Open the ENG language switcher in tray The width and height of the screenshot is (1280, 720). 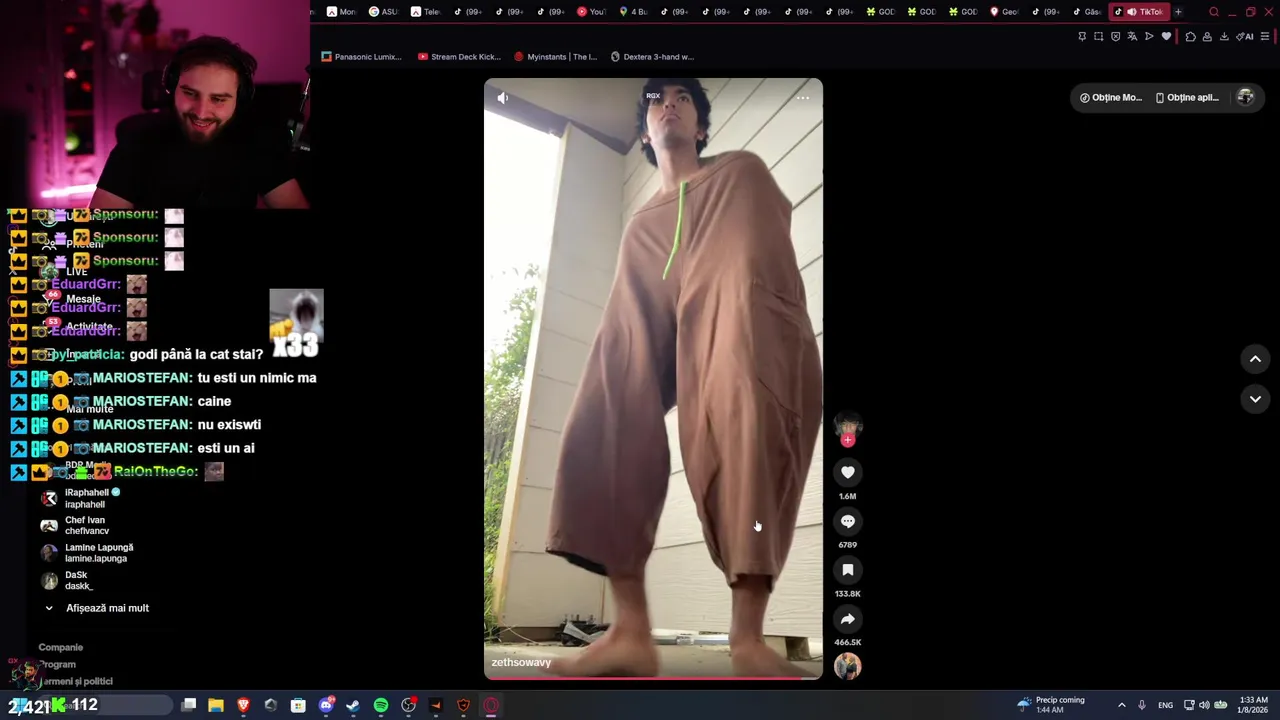tap(1165, 705)
